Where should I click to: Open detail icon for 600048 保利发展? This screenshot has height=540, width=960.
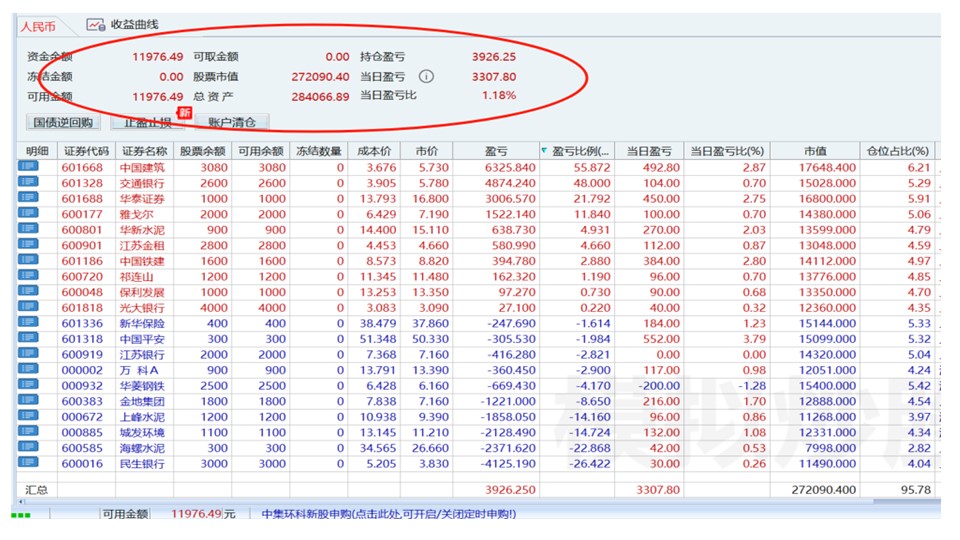pyautogui.click(x=29, y=291)
